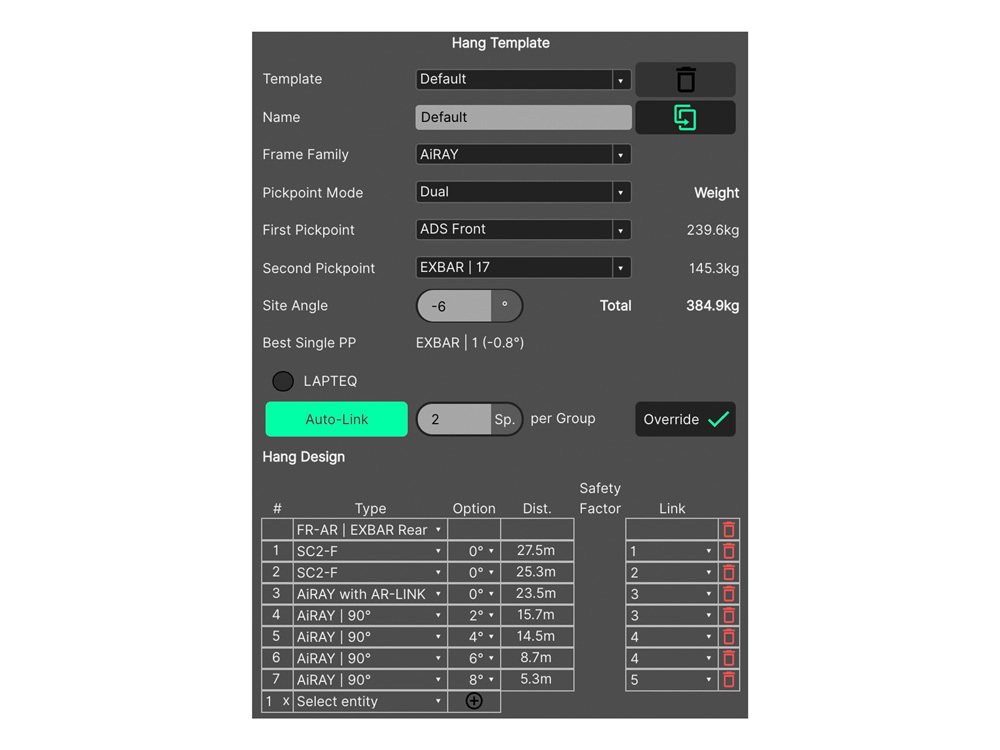Select the 27.5m distance cell

click(537, 551)
